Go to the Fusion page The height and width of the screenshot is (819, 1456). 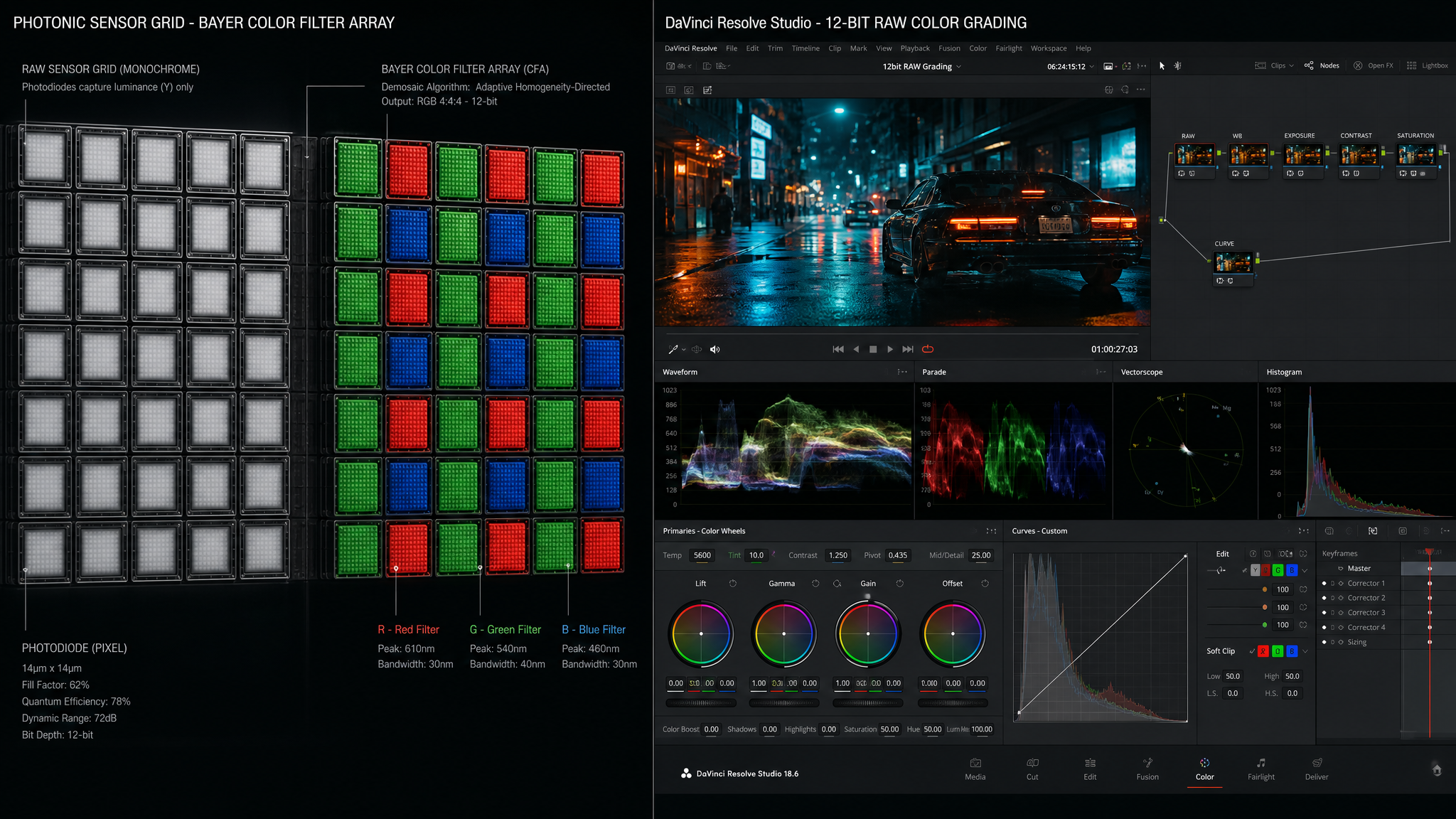(1147, 769)
